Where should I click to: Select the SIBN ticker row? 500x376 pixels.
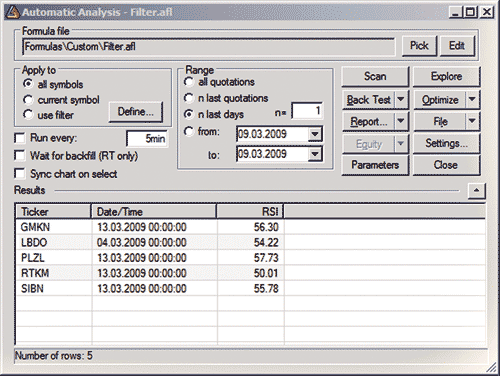(x=250, y=288)
